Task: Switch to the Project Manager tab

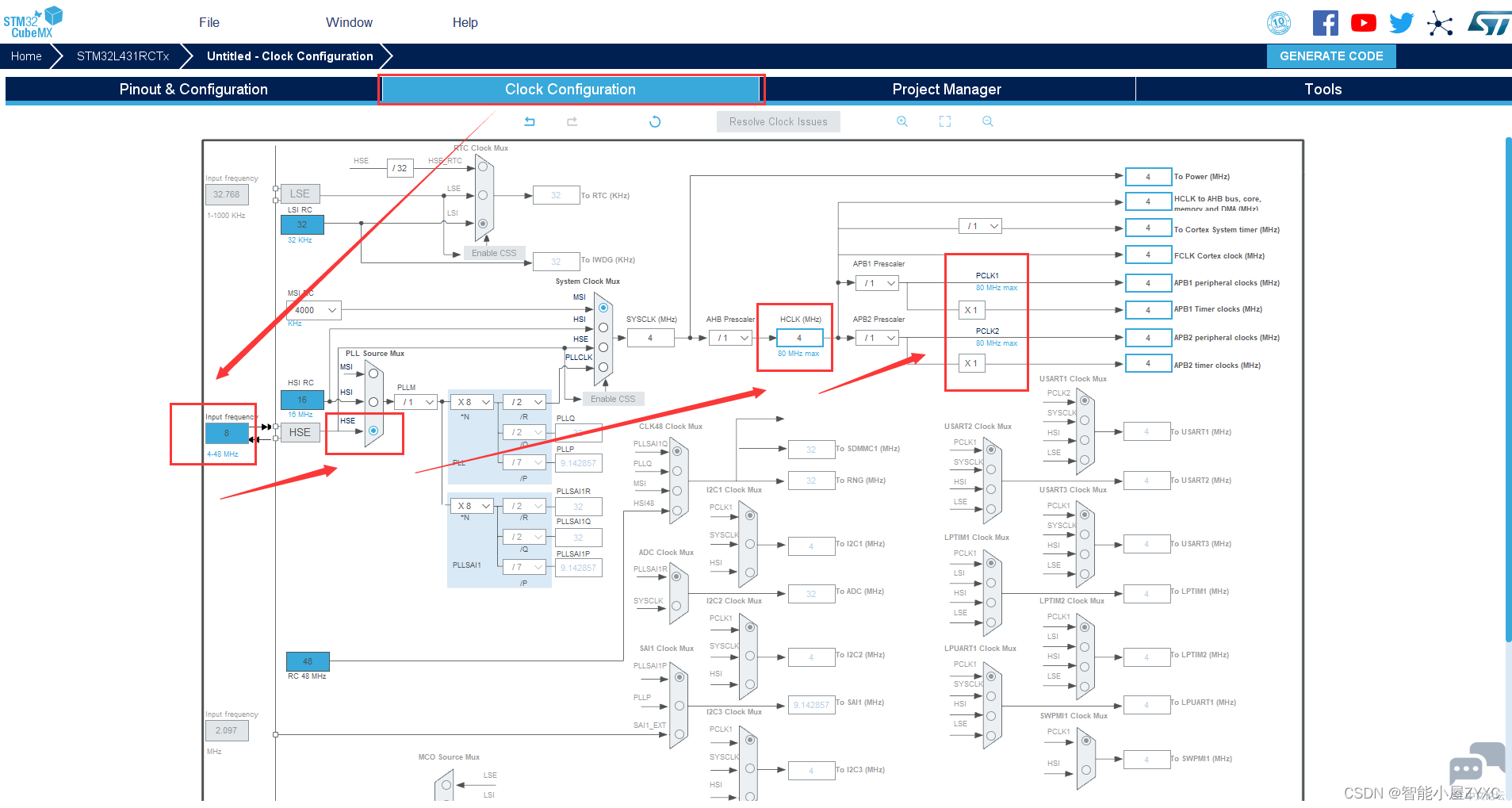Action: pos(947,90)
